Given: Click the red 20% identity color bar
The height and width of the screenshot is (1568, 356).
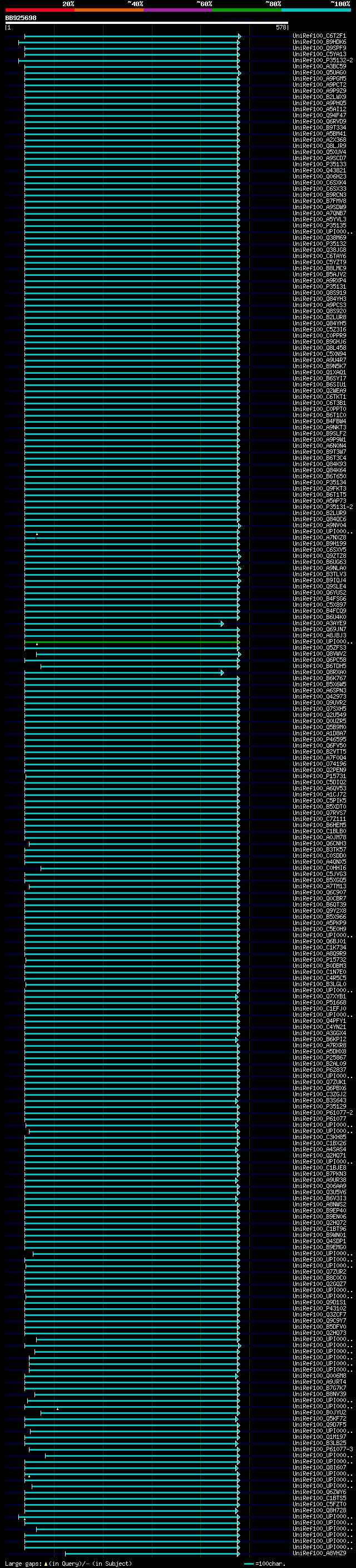Looking at the screenshot, I should pos(39,10).
